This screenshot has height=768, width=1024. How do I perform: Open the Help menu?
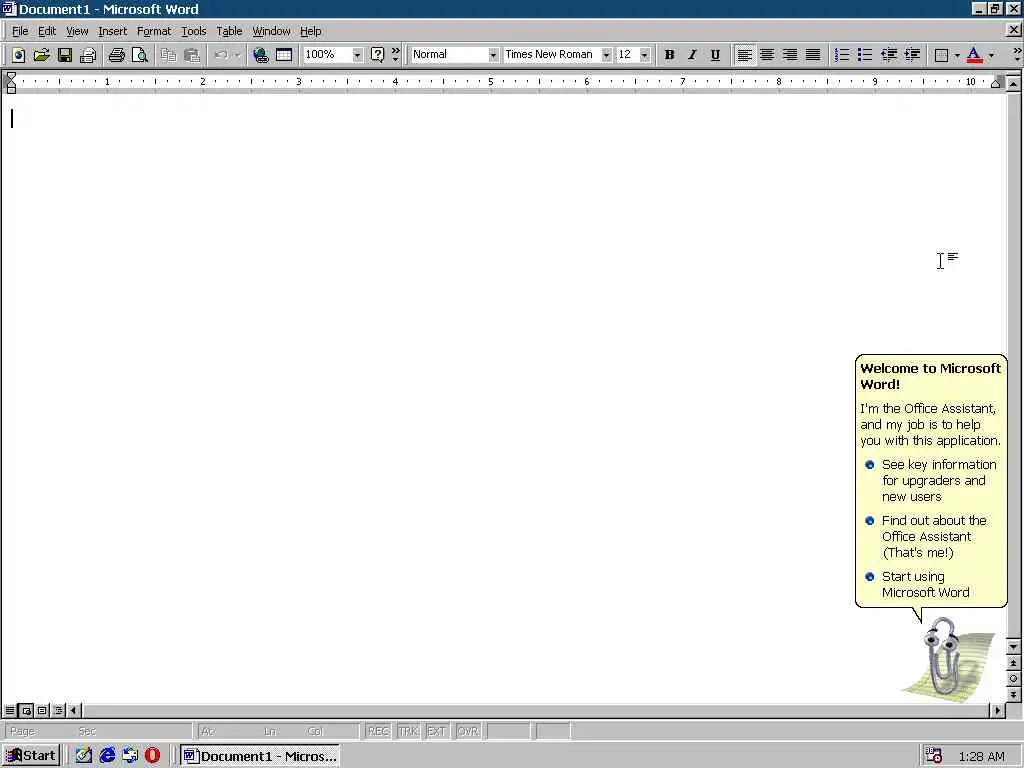(310, 31)
